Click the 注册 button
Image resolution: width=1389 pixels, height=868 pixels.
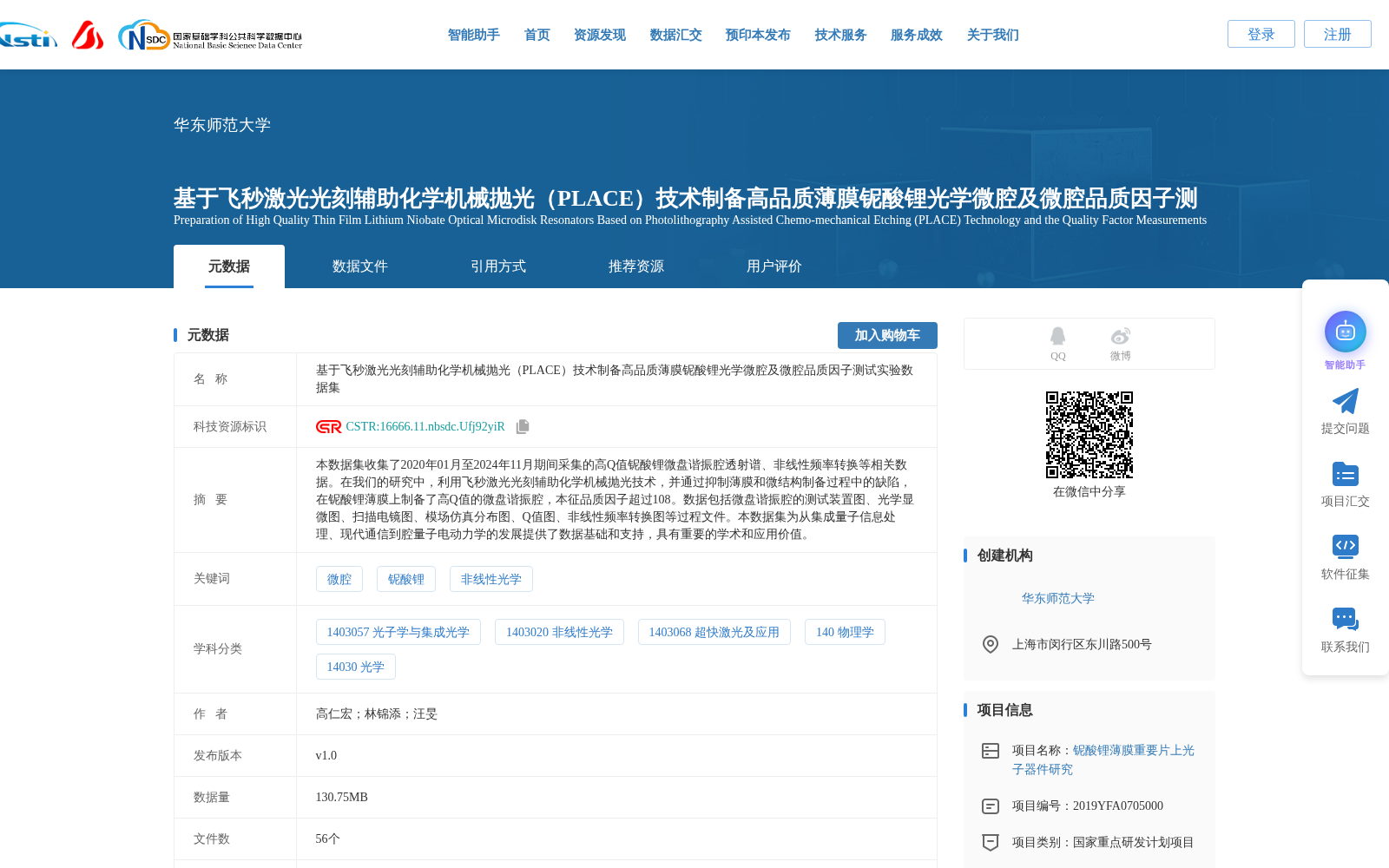coord(1338,34)
